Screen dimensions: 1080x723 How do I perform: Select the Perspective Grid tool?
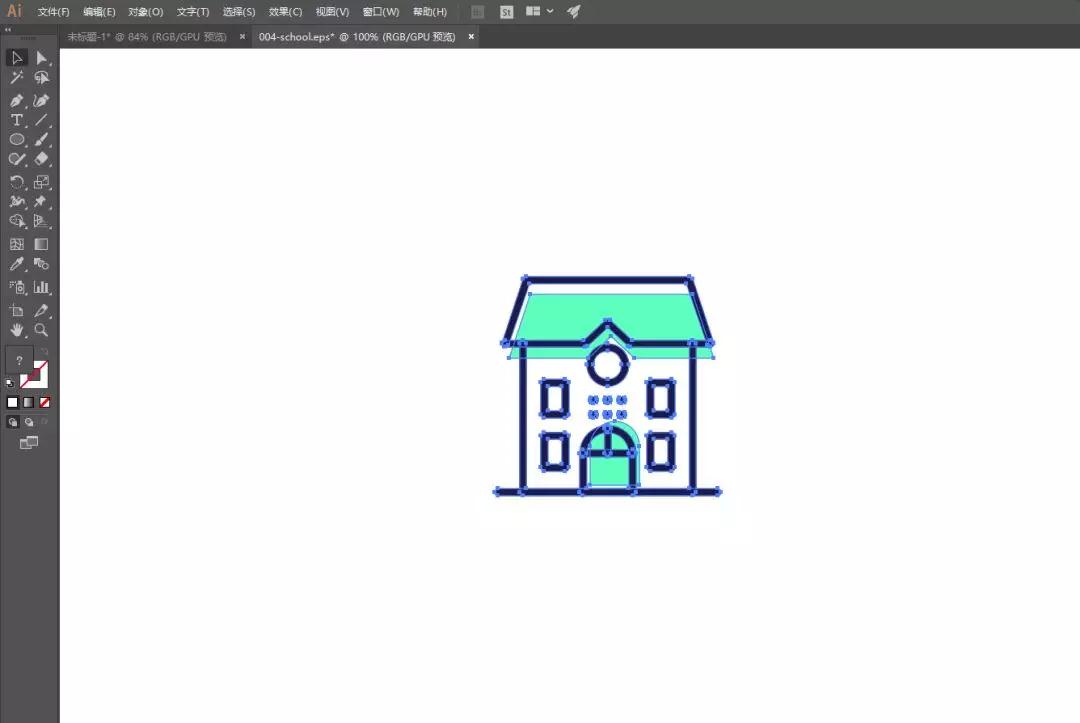click(x=41, y=221)
